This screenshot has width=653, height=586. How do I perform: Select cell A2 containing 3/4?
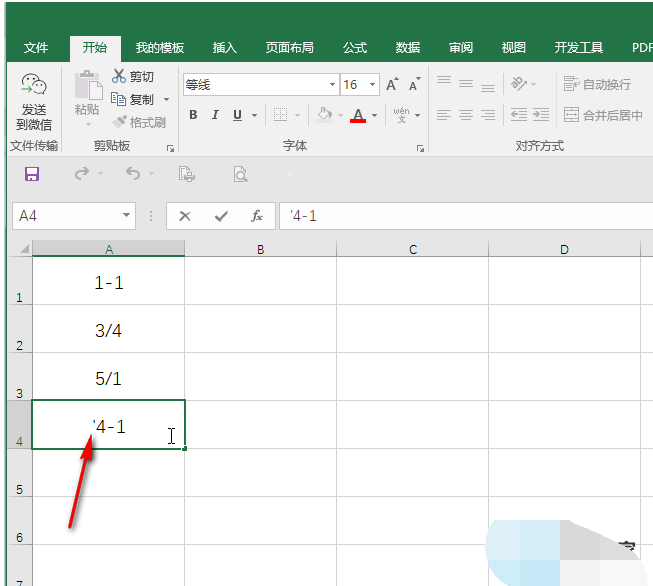pos(108,330)
